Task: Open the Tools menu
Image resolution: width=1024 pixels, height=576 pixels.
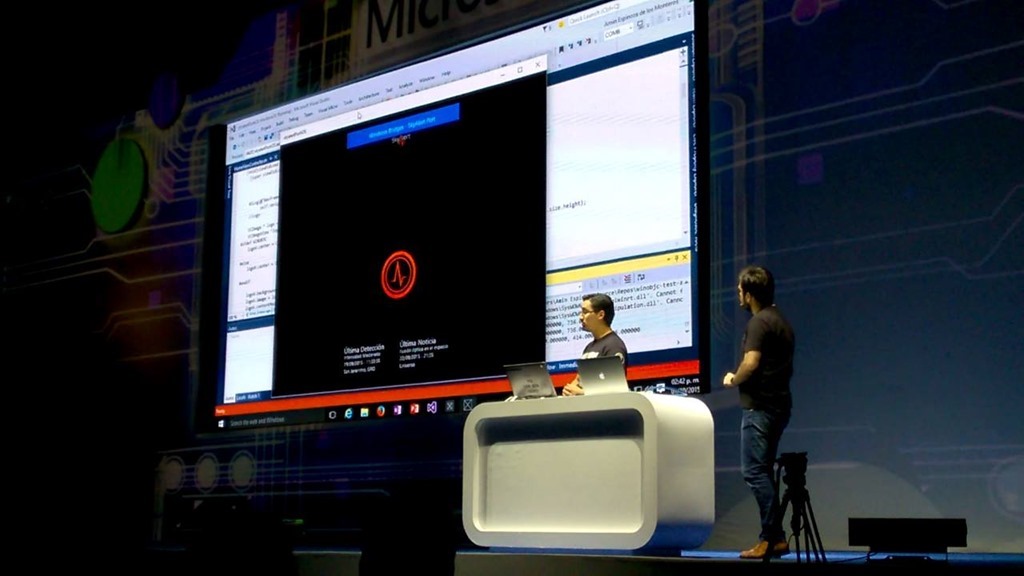Action: point(348,102)
